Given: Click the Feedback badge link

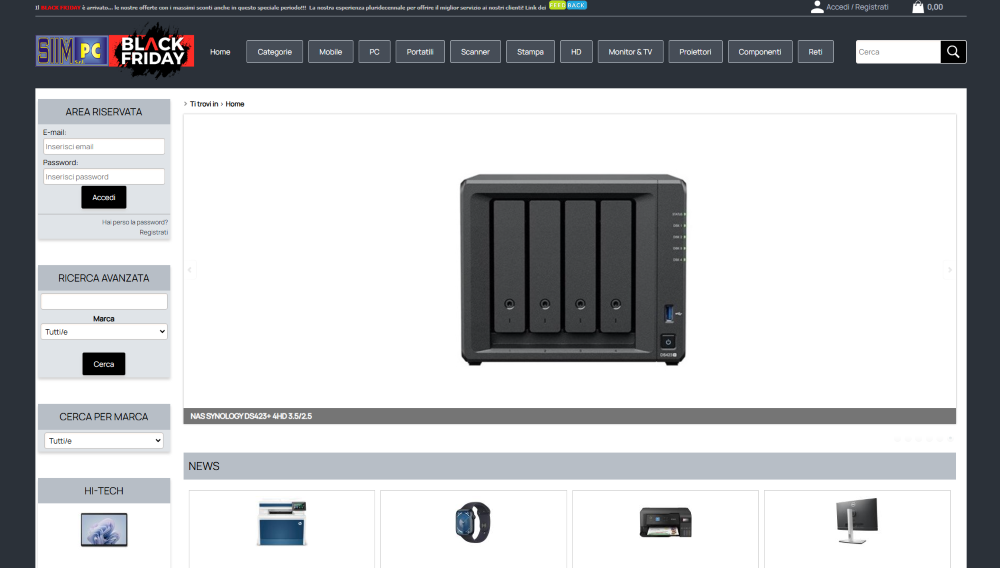Looking at the screenshot, I should (x=568, y=5).
